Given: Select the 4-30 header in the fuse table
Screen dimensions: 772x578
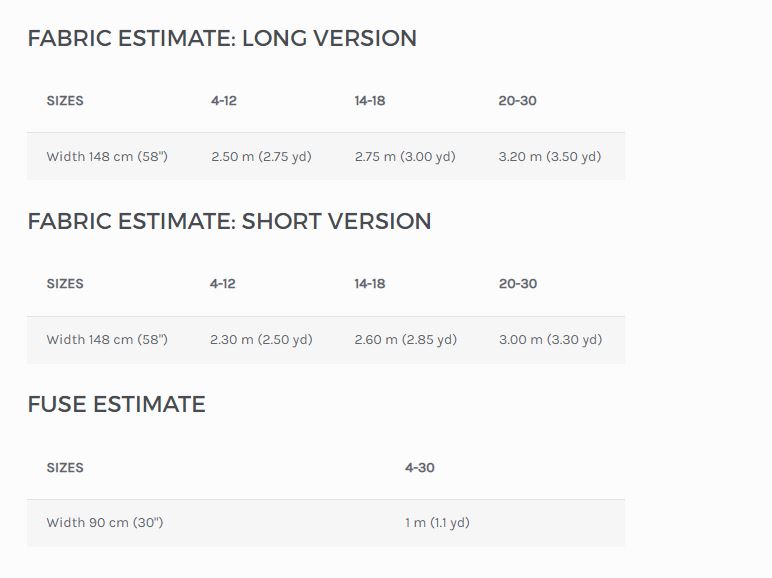Looking at the screenshot, I should 420,468.
